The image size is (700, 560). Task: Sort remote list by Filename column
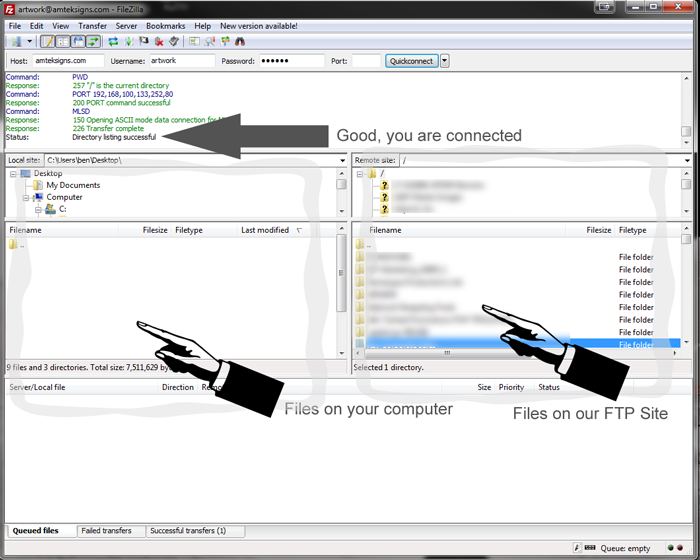click(385, 230)
